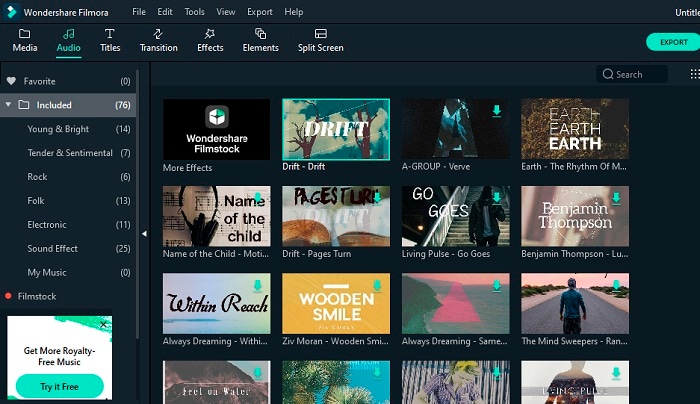700x404 pixels.
Task: Open the Transition tab
Action: (x=158, y=41)
